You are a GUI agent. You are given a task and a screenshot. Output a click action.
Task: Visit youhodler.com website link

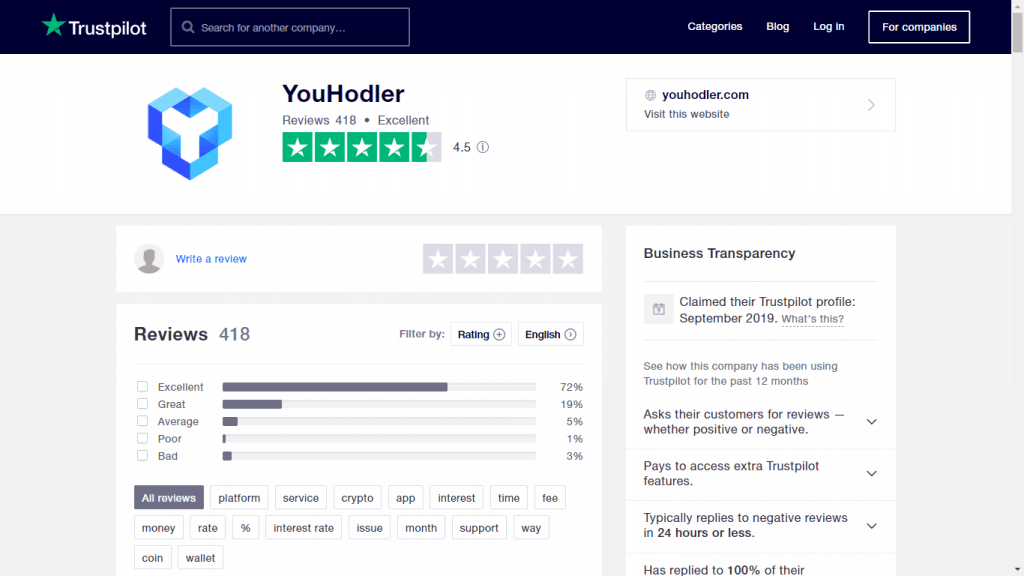tap(760, 104)
